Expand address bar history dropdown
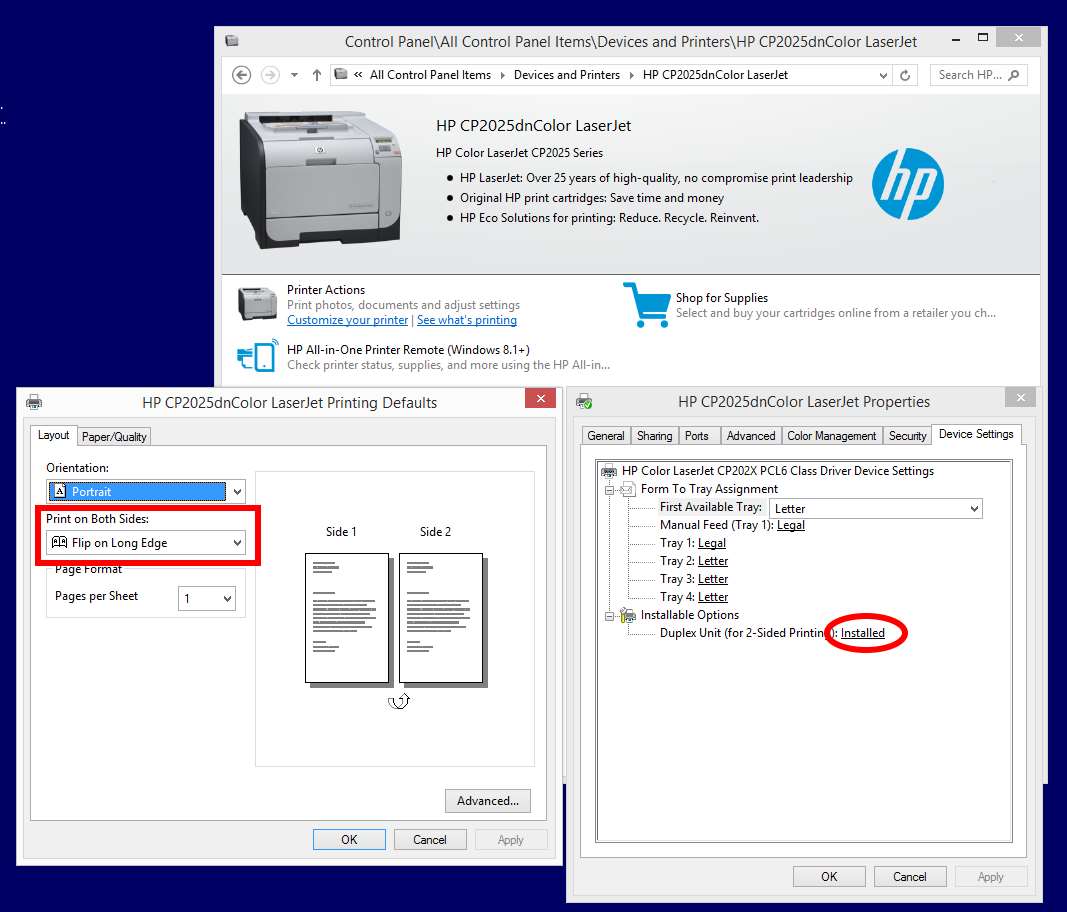 [x=883, y=76]
